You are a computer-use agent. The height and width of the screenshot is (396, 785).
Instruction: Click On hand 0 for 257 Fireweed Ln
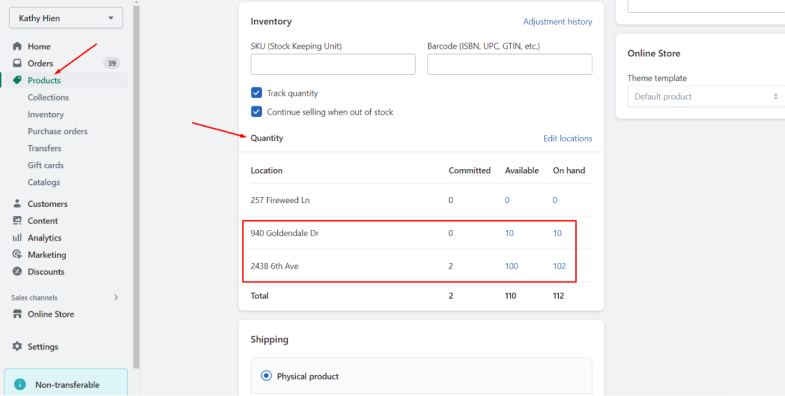555,200
